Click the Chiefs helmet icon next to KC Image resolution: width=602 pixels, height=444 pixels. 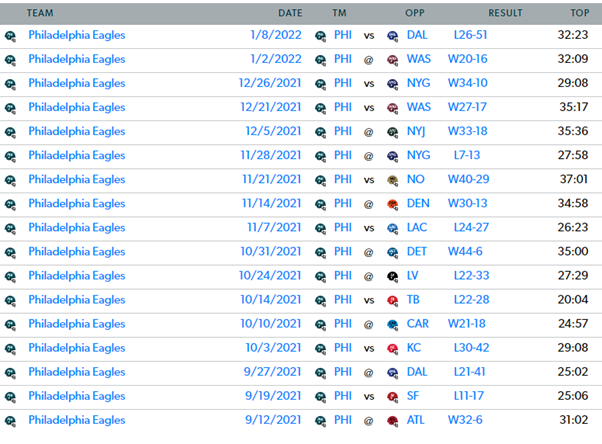pos(392,349)
